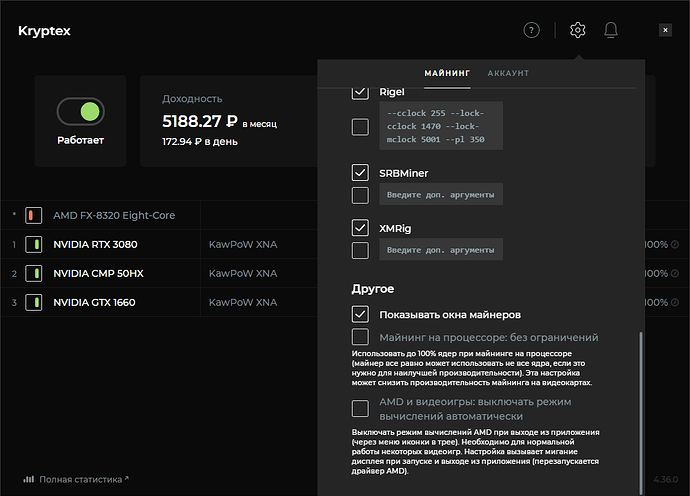
Task: Click KawPoW XNA in RTX 3080 row
Action: pyautogui.click(x=243, y=244)
